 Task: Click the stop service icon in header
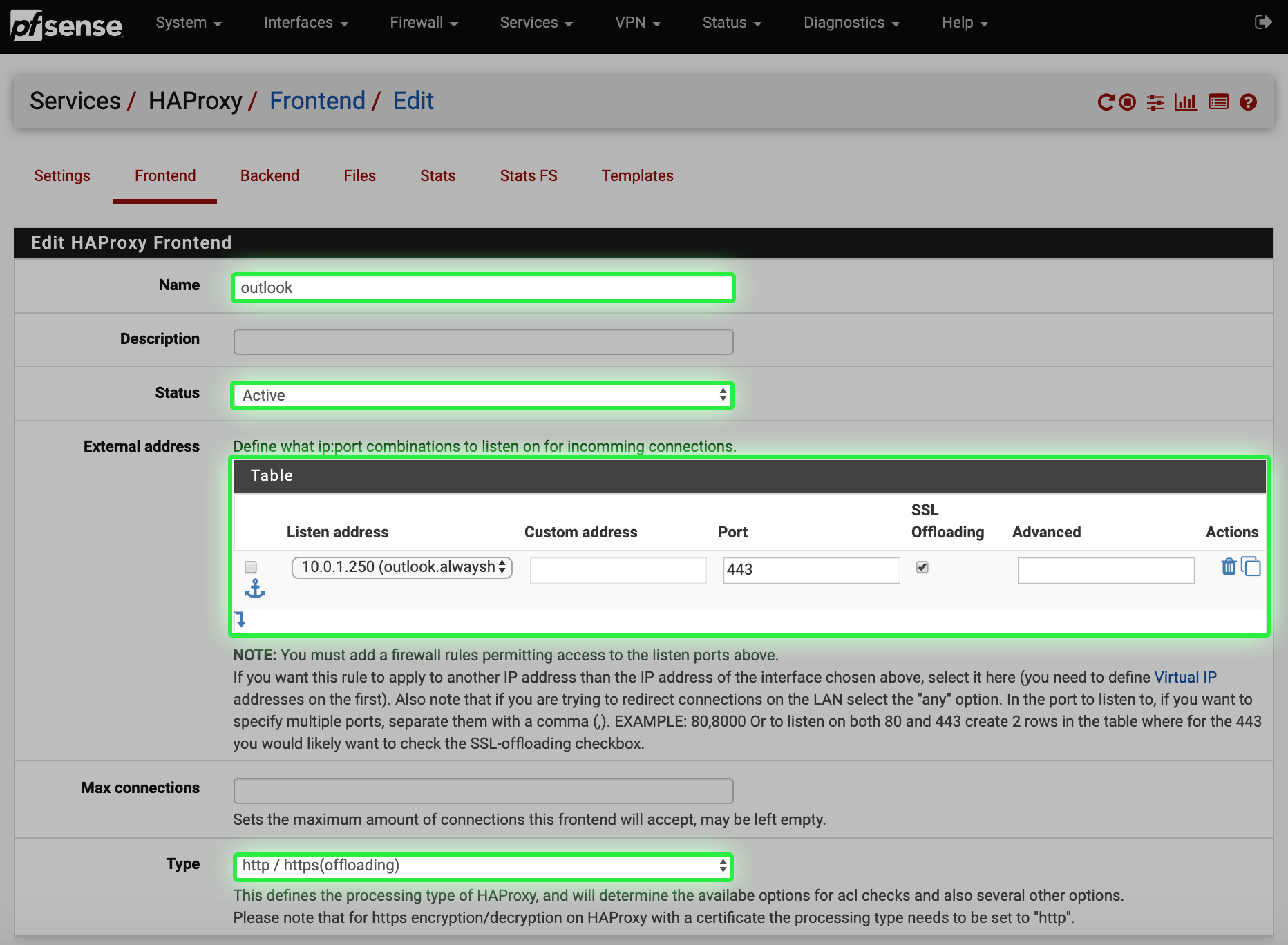1127,102
